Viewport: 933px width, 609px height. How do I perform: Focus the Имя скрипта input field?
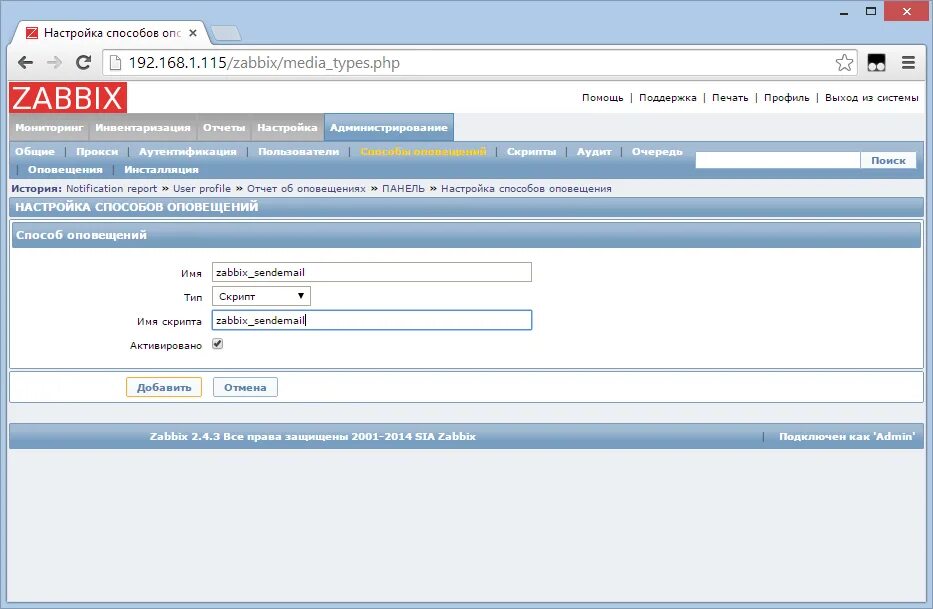372,320
